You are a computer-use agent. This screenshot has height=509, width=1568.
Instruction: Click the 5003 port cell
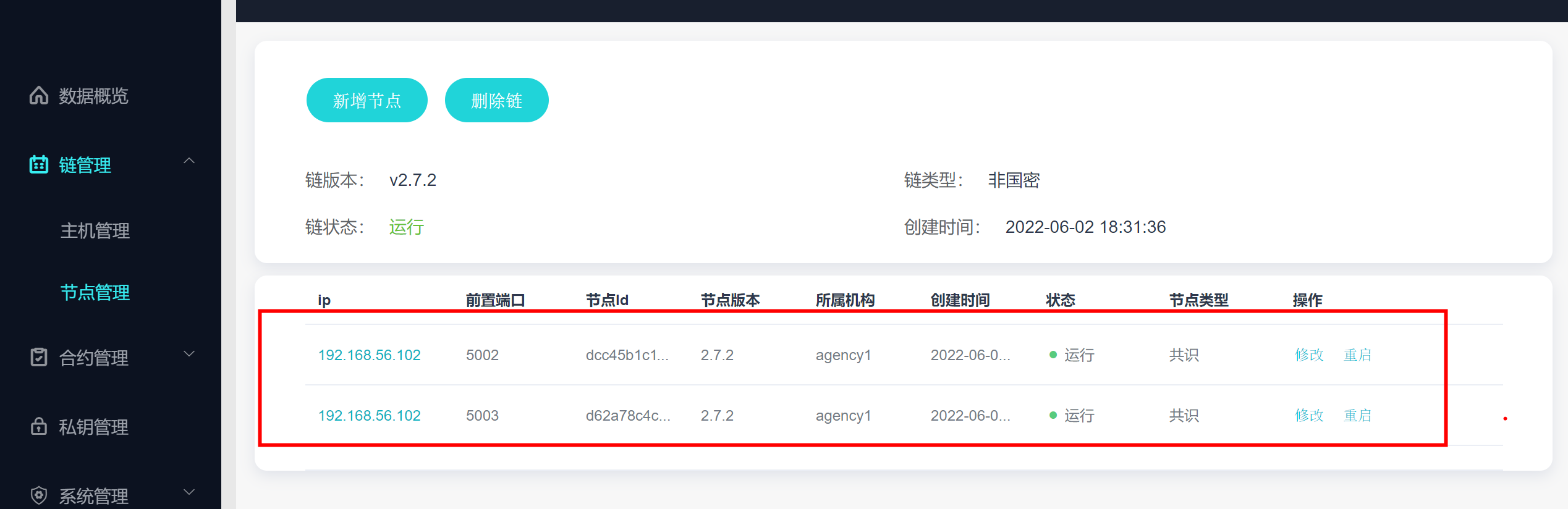pyautogui.click(x=482, y=416)
